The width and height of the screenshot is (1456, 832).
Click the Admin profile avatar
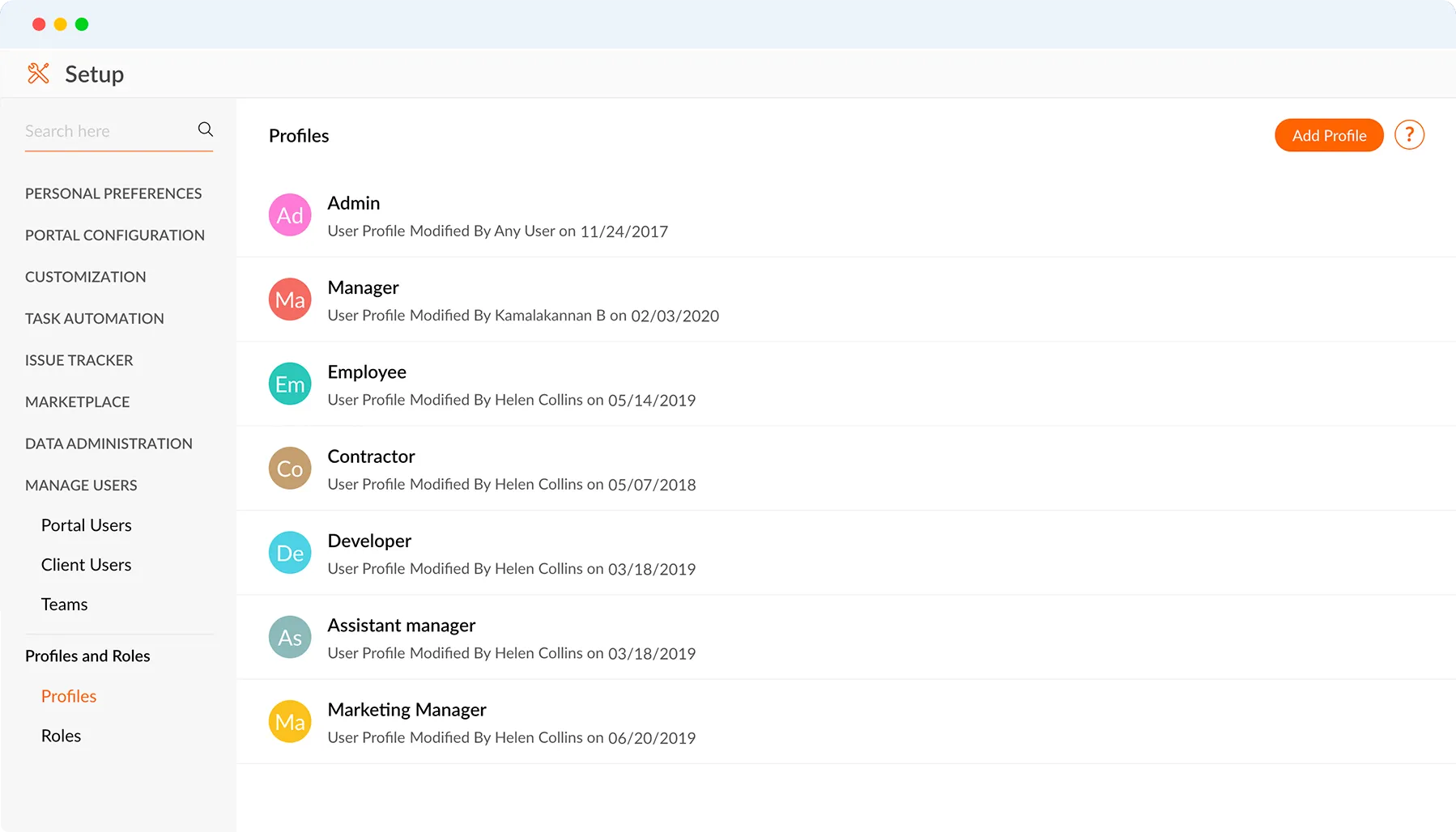pyautogui.click(x=289, y=214)
